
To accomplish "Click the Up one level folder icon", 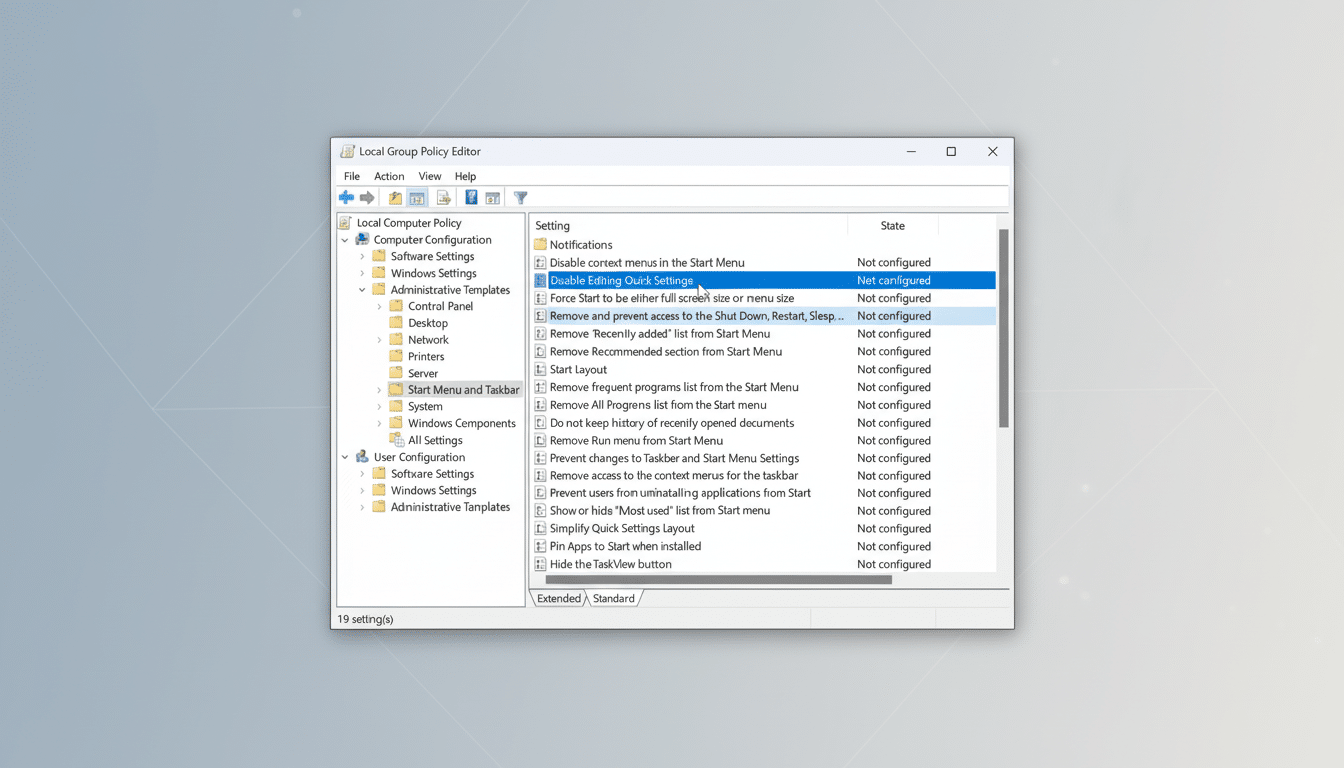I will [x=395, y=197].
